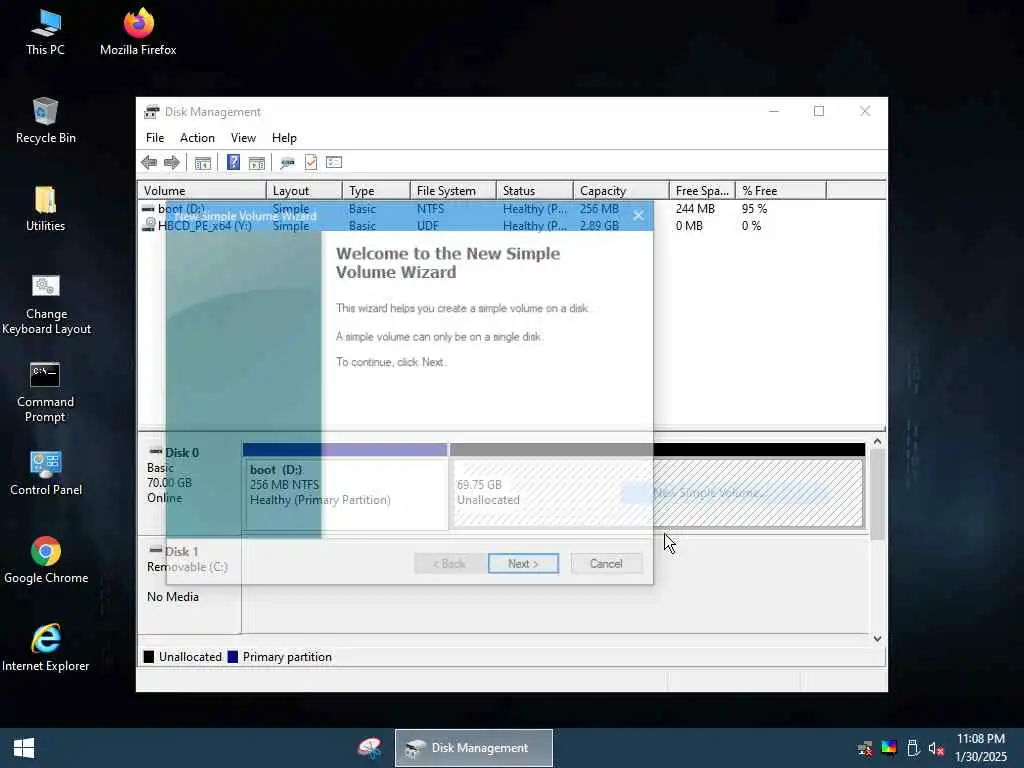Image resolution: width=1024 pixels, height=768 pixels.
Task: Close the New Simple Volume Wizard dialog
Action: pos(639,215)
